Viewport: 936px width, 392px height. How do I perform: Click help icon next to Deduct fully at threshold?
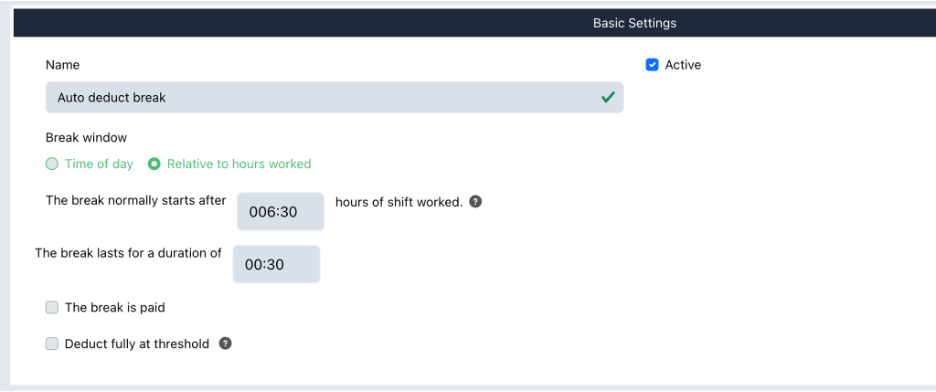(225, 344)
